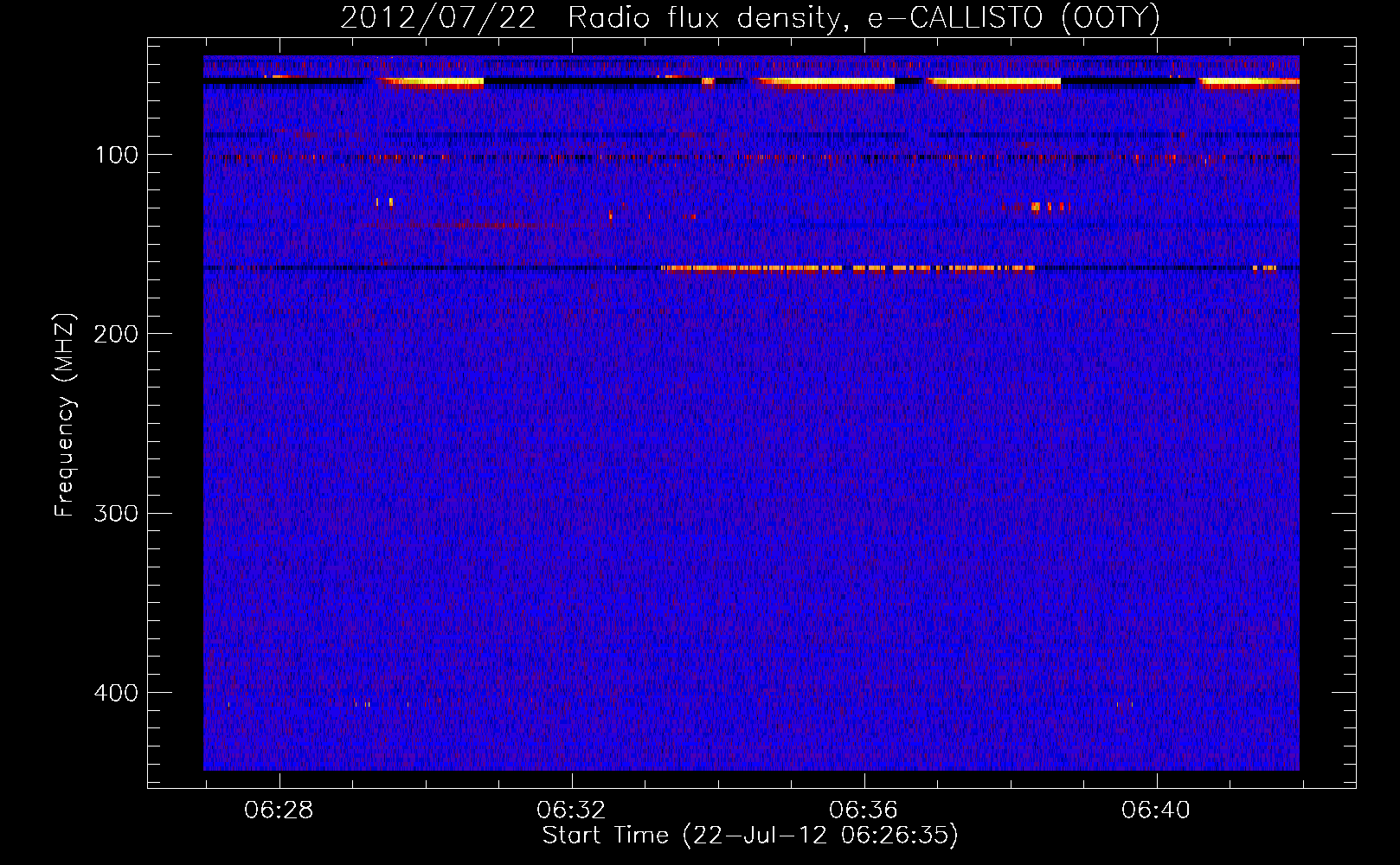Select the date '2012/07/22' in the title
Viewport: 1400px width, 865px height.
click(x=438, y=18)
